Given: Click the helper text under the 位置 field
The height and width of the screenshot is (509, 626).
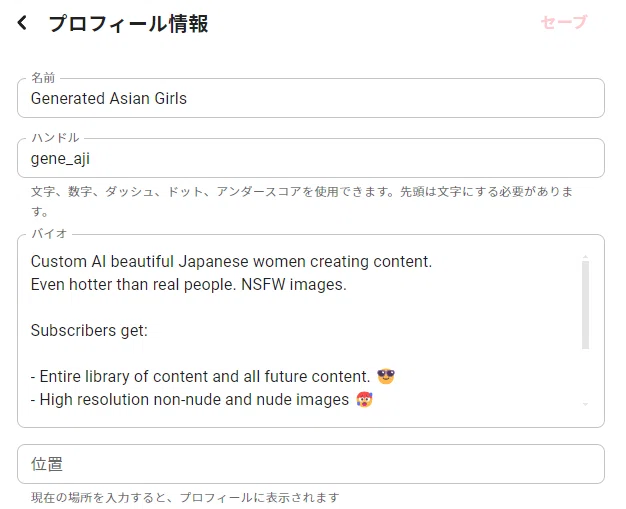Looking at the screenshot, I should [x=185, y=497].
